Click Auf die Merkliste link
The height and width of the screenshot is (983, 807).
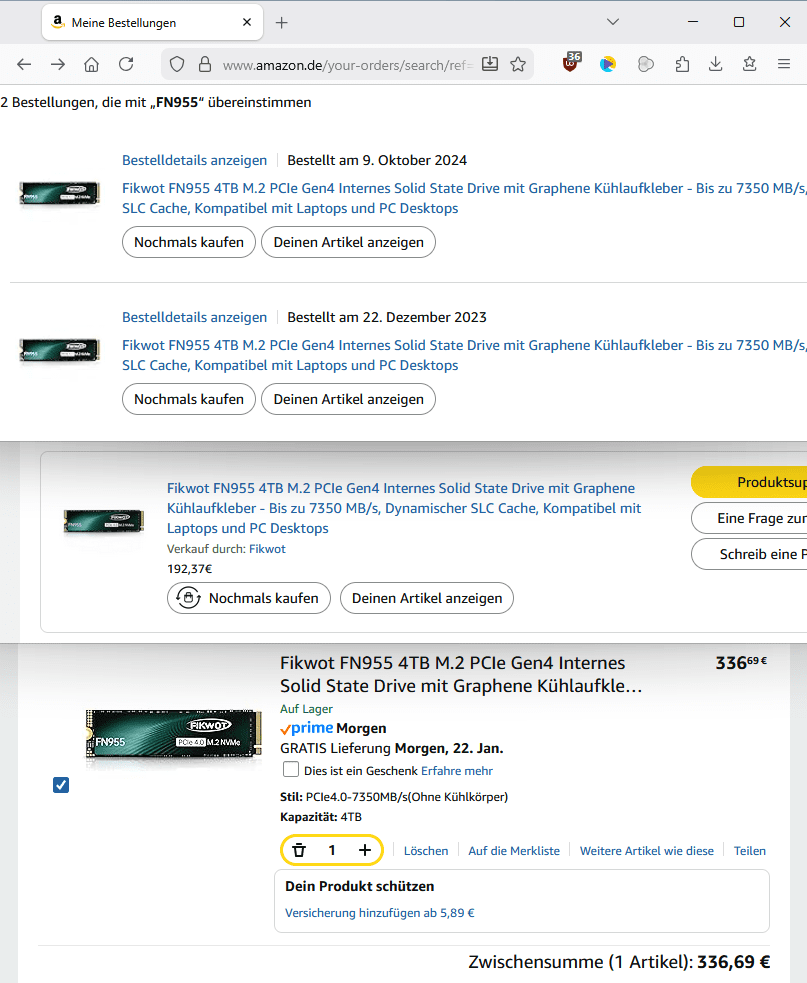[x=514, y=851]
